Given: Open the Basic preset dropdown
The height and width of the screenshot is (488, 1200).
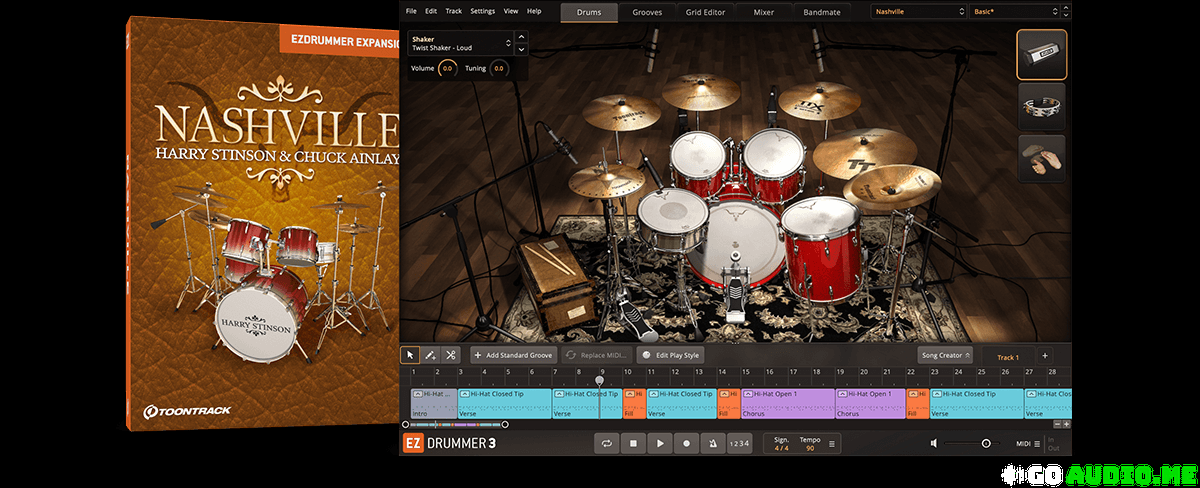Looking at the screenshot, I should 1014,12.
